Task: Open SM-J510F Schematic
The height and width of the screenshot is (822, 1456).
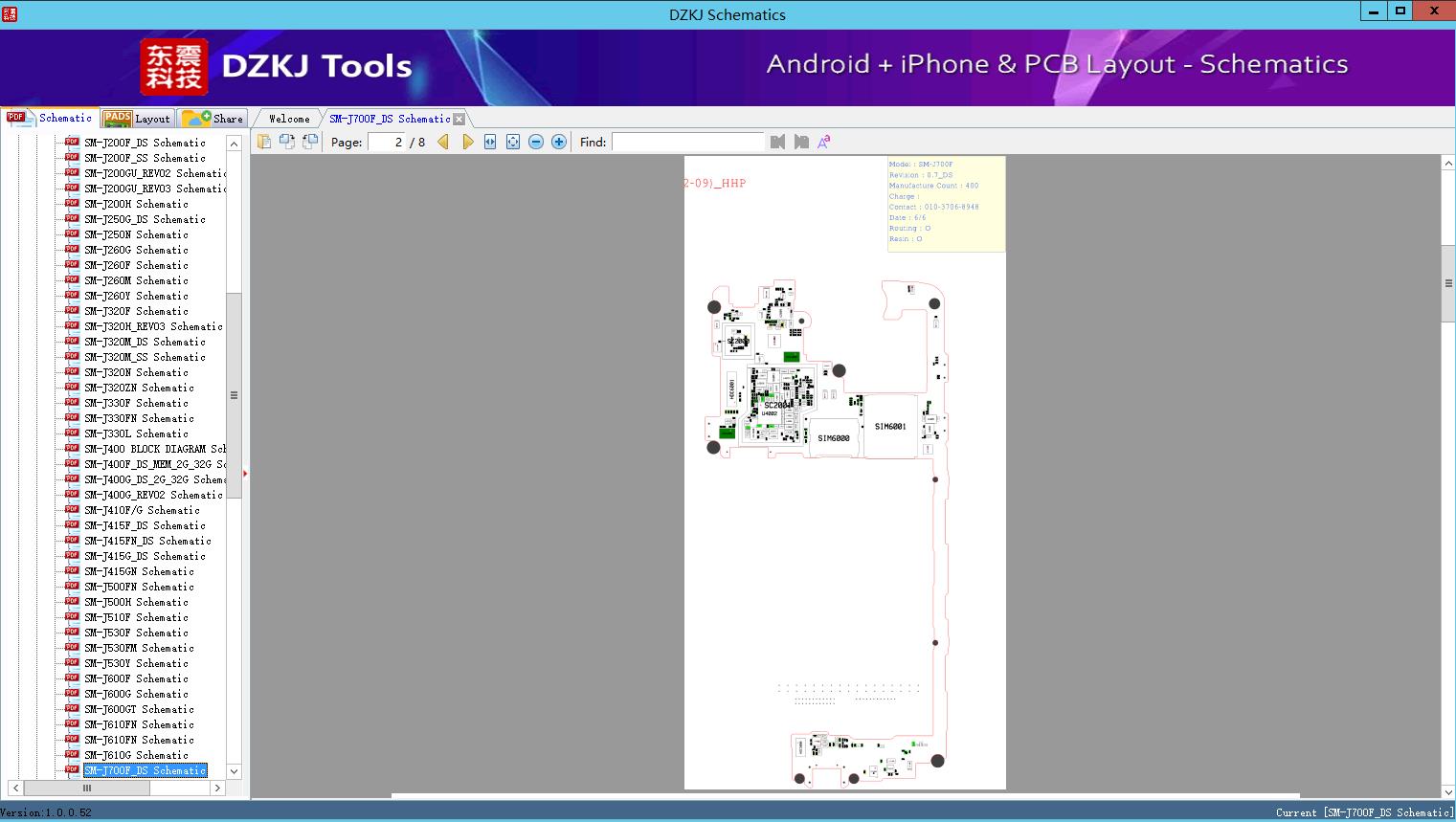Action: point(136,617)
